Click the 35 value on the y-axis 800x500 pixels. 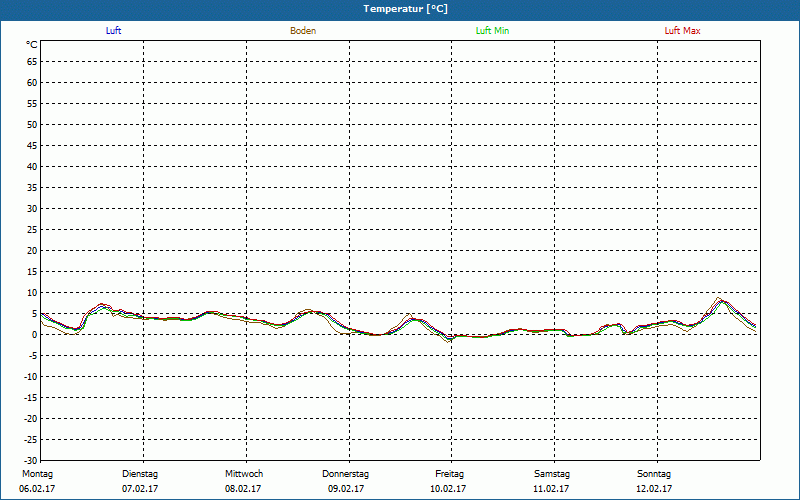32,188
